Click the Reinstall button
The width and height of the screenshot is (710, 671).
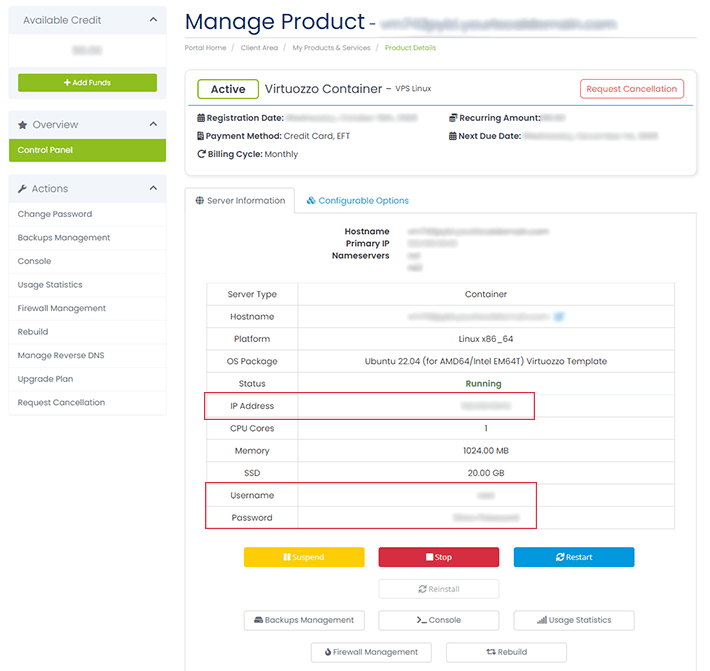point(438,589)
